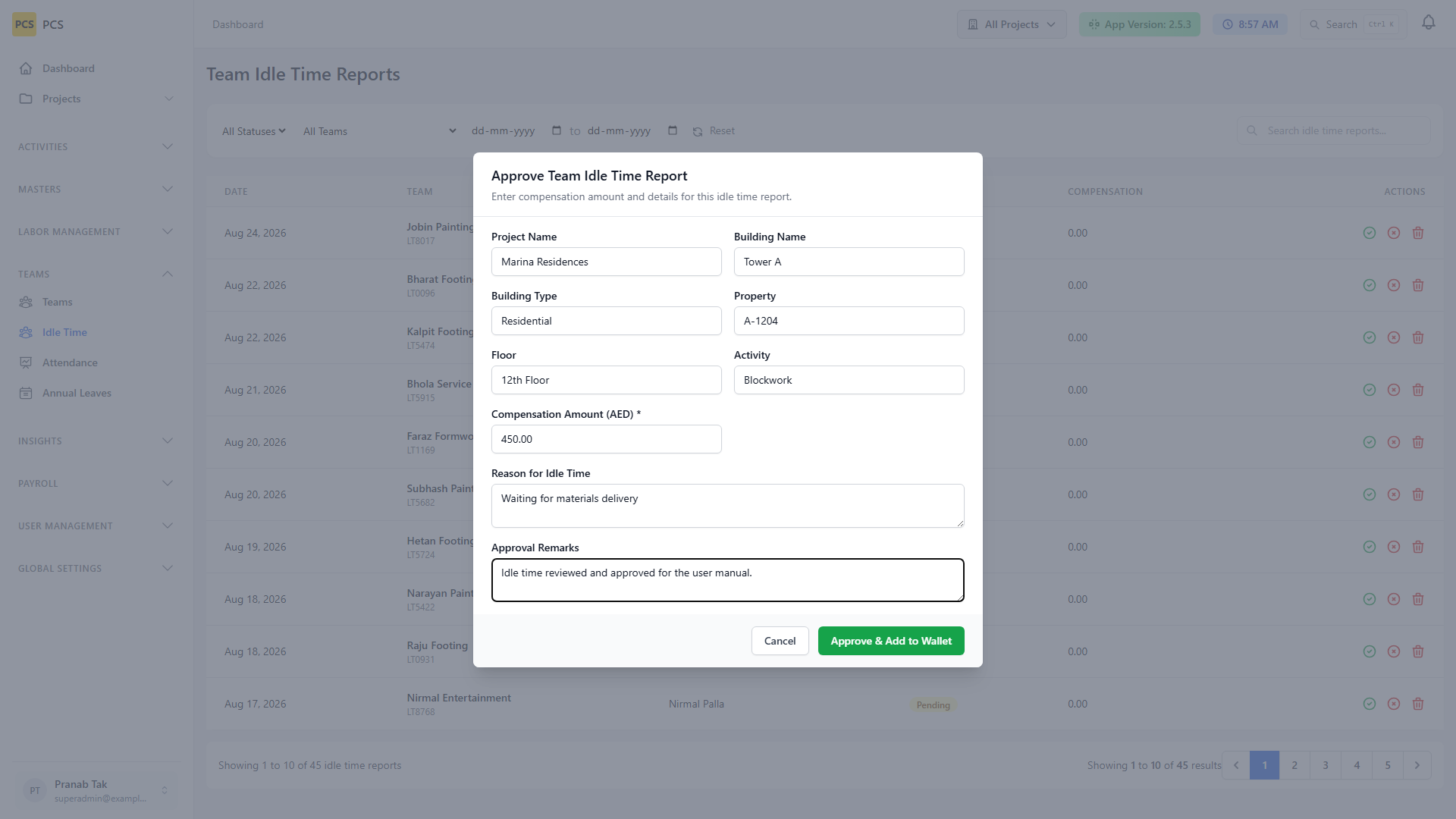This screenshot has height=819, width=1456.
Task: Go to next page arrow
Action: [1417, 765]
